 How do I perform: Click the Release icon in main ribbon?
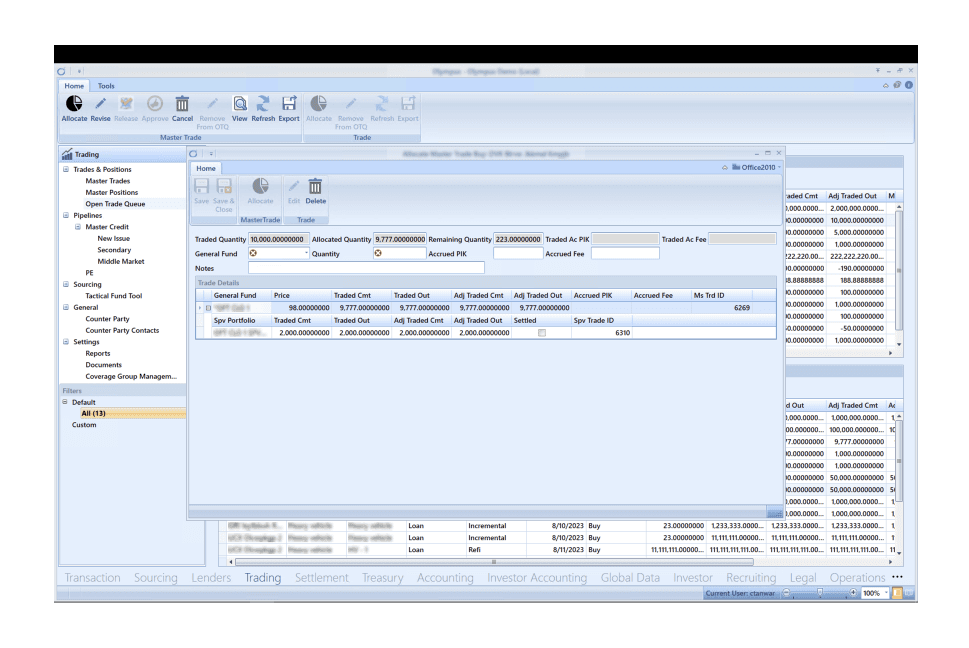click(126, 104)
